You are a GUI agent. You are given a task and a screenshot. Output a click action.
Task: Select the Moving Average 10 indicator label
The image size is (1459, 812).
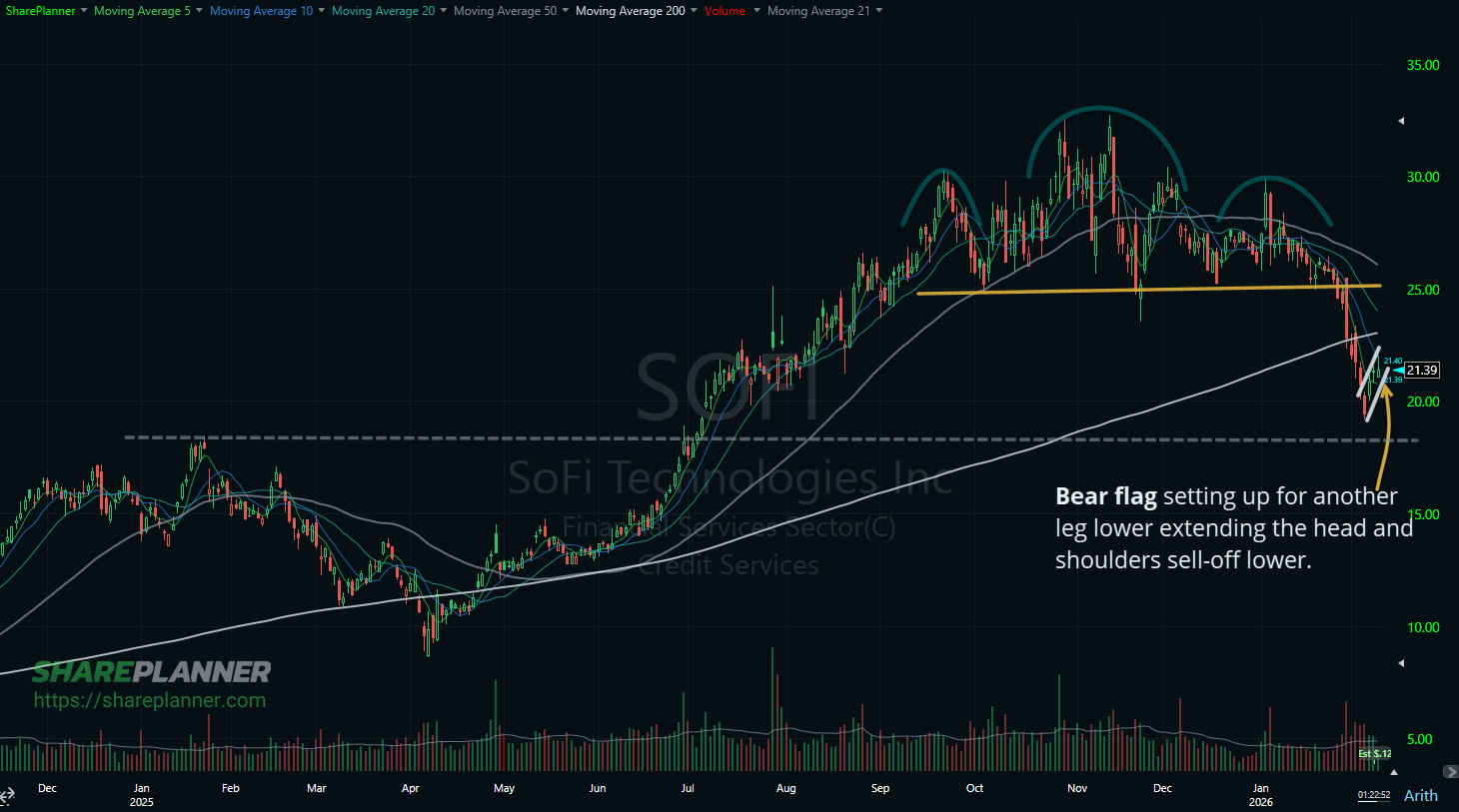click(x=260, y=11)
